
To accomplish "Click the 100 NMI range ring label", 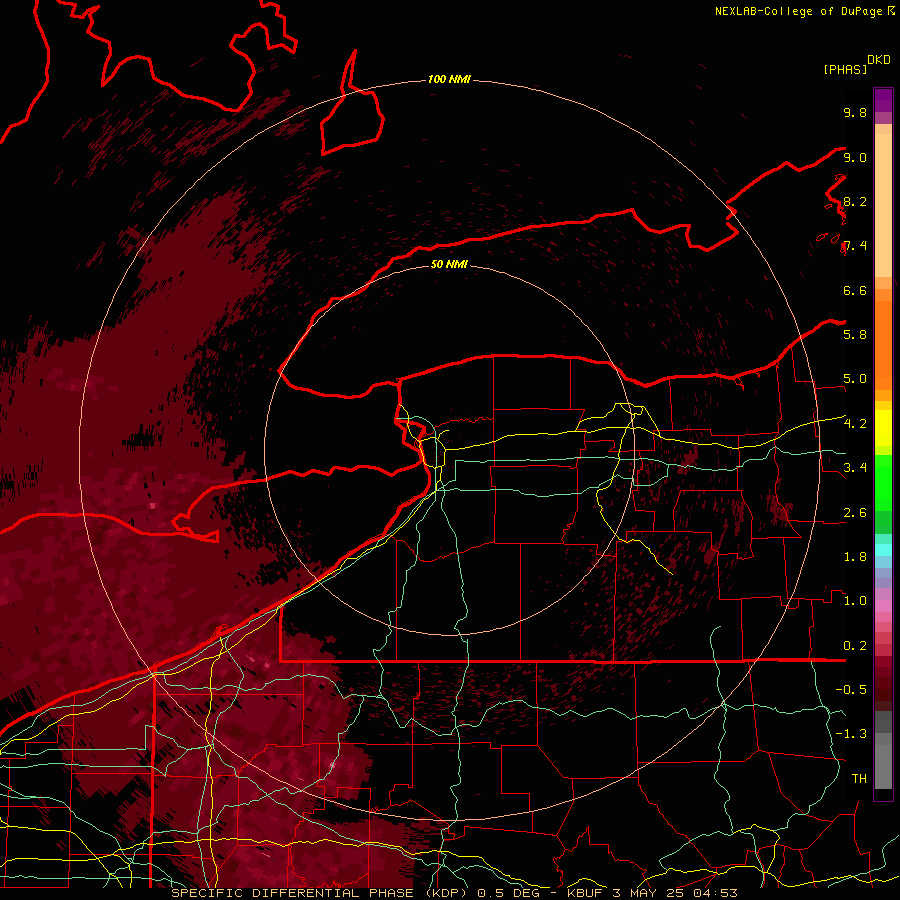I will [449, 79].
